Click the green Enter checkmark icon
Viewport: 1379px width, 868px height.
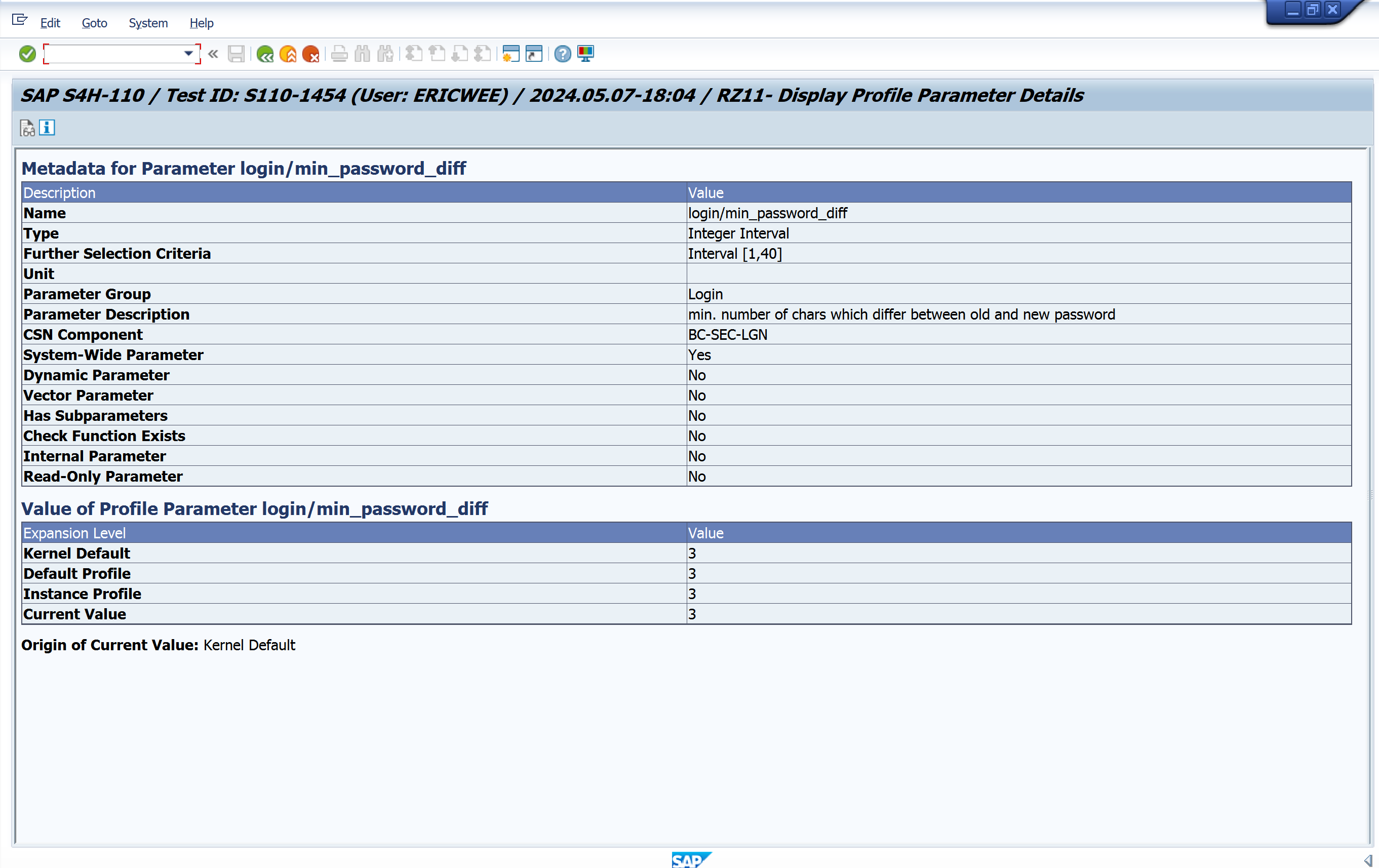point(27,54)
